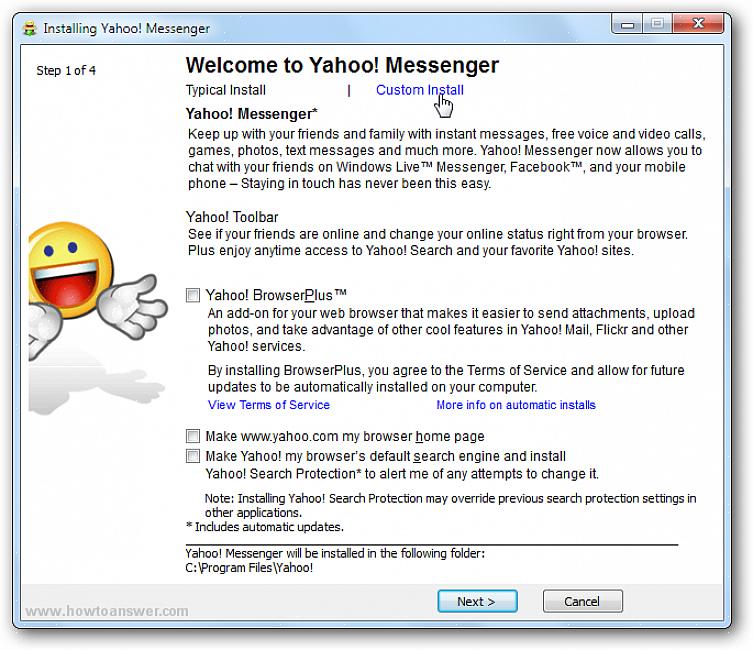Image resolution: width=753 pixels, height=650 pixels.
Task: Click 'Yahoo! Messenger will be installed in the following folder' text
Action: [335, 554]
